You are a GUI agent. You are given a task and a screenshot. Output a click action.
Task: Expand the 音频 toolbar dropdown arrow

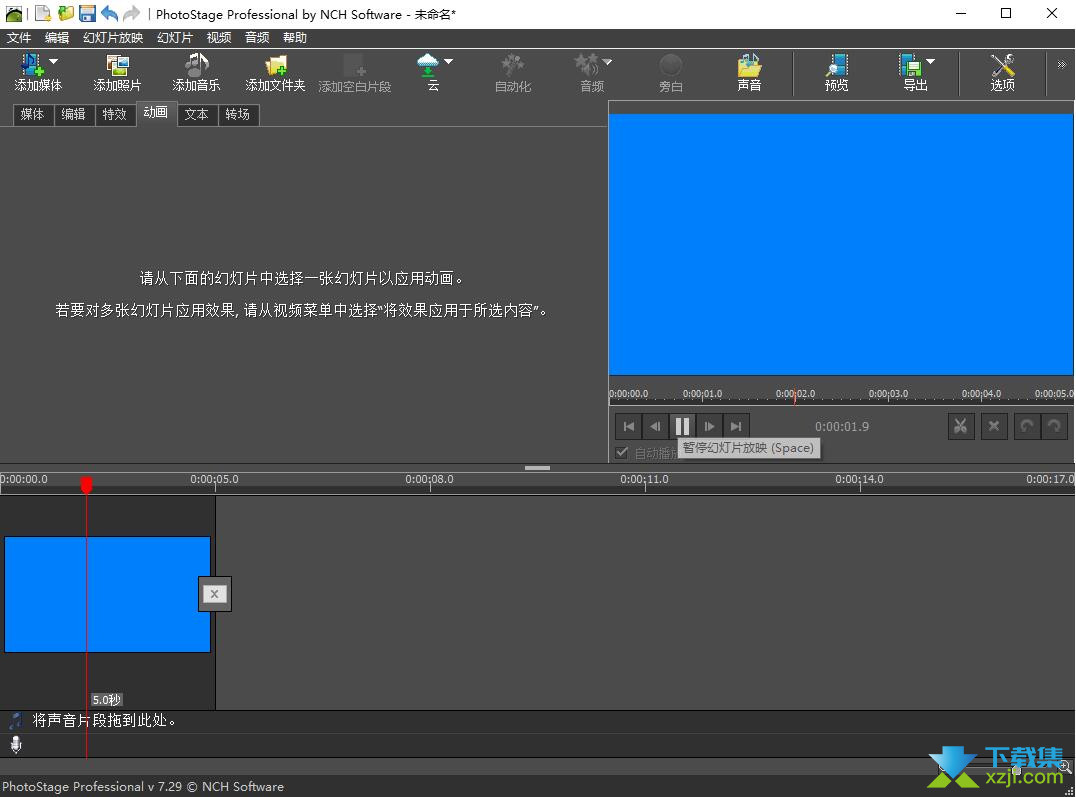[607, 62]
